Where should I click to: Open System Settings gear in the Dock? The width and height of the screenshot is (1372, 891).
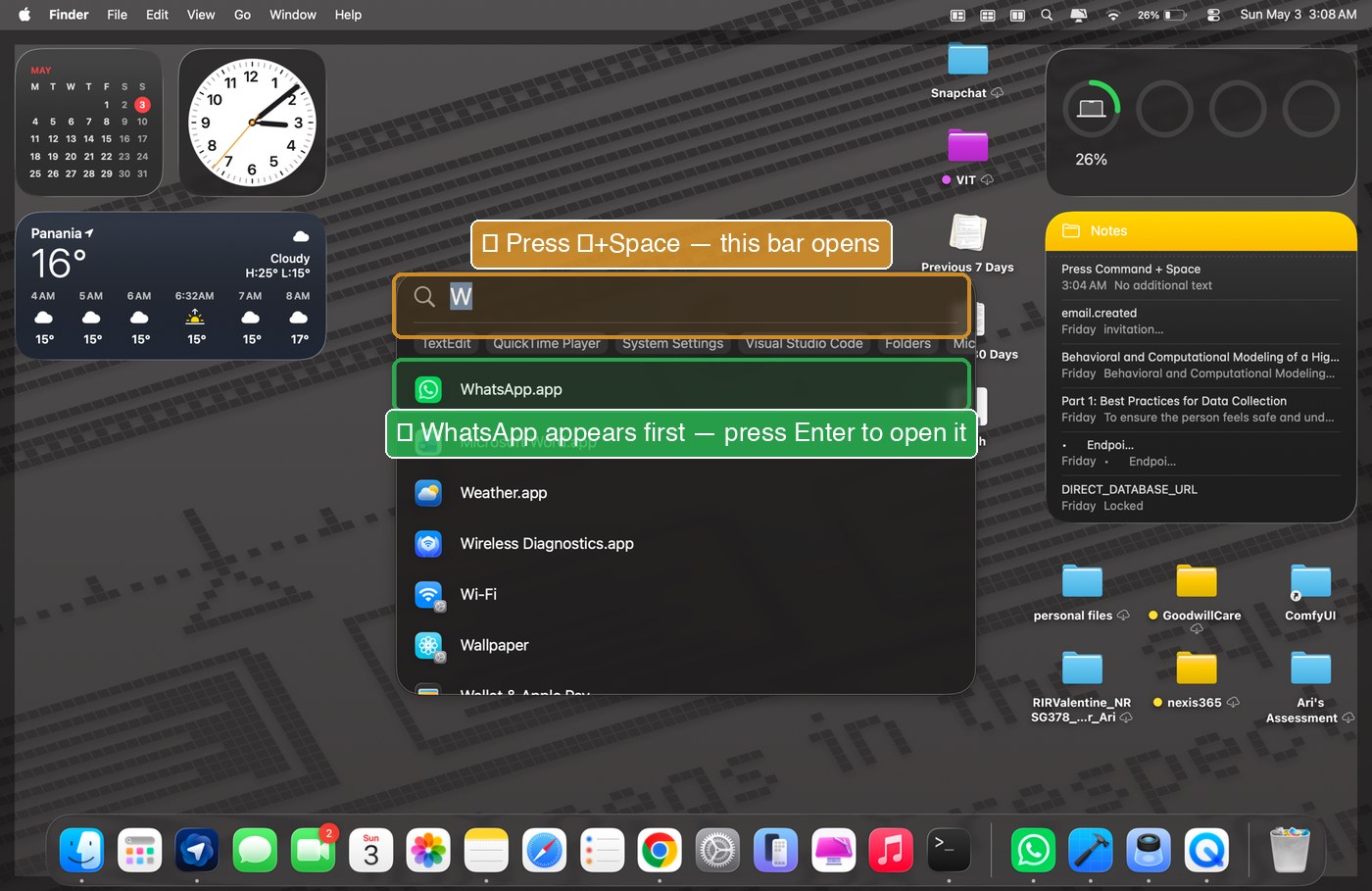[x=717, y=850]
